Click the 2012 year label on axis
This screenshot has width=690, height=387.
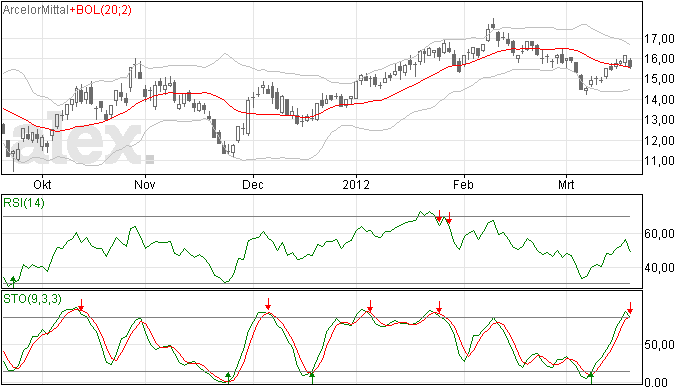point(356,184)
